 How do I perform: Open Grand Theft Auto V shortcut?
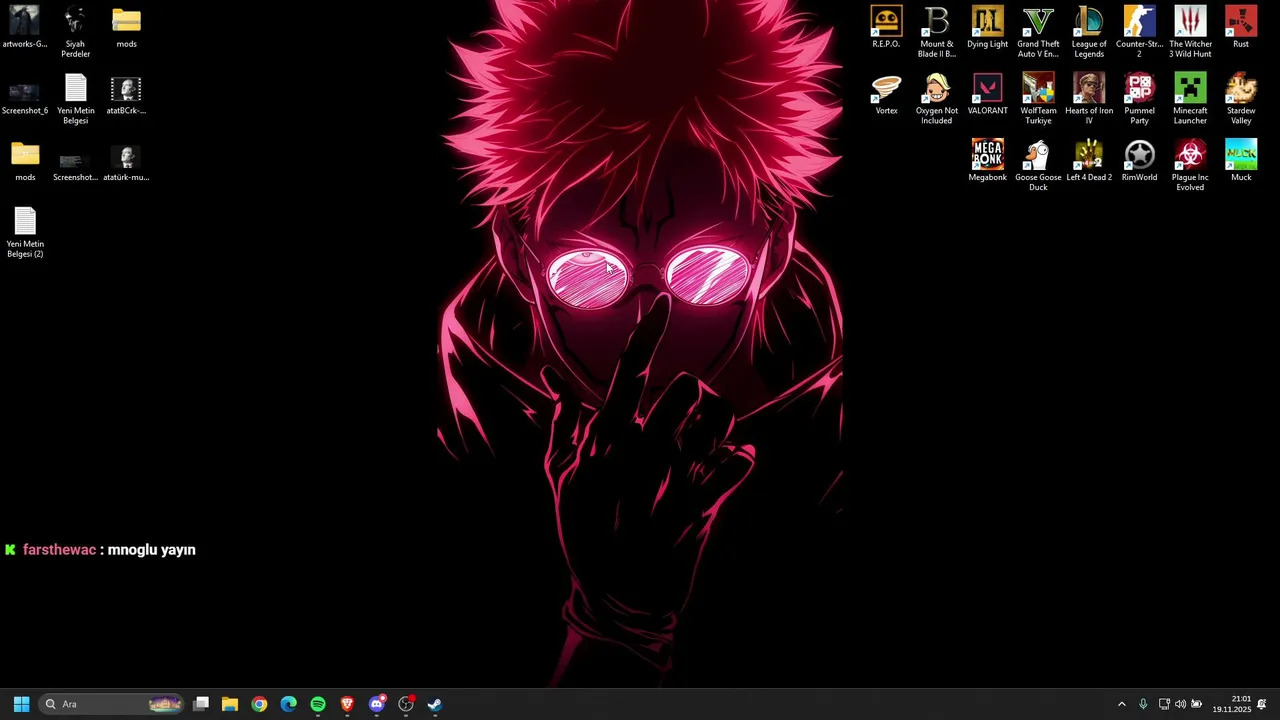click(x=1038, y=32)
